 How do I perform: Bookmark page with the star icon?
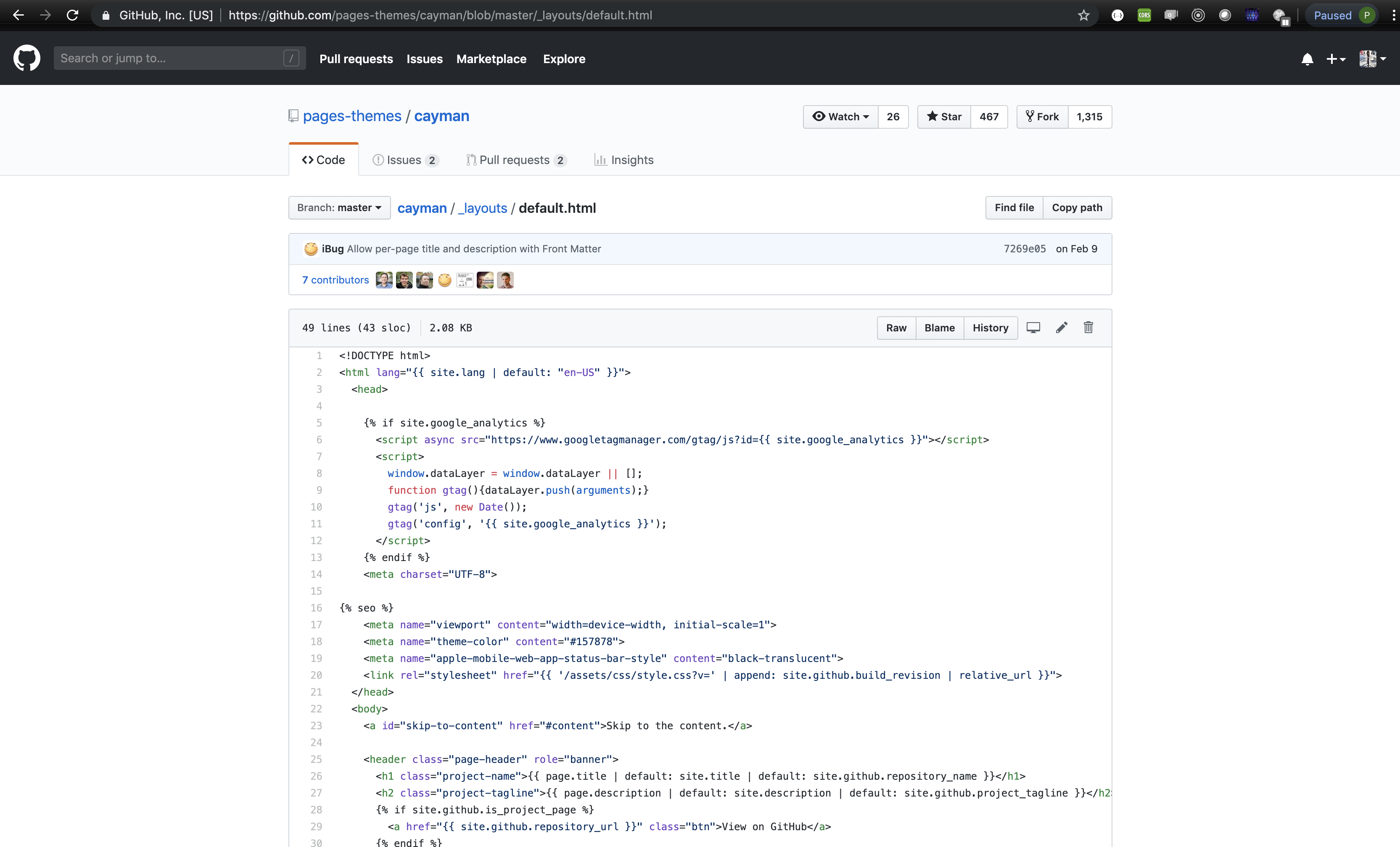coord(1083,15)
